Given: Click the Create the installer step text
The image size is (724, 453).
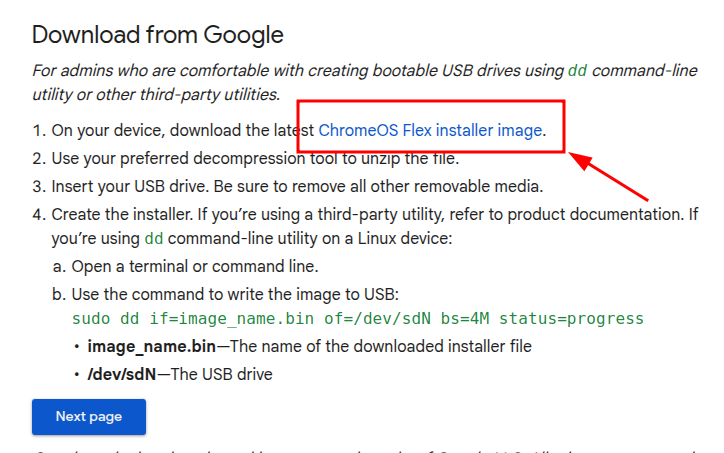Looking at the screenshot, I should pyautogui.click(x=374, y=226).
